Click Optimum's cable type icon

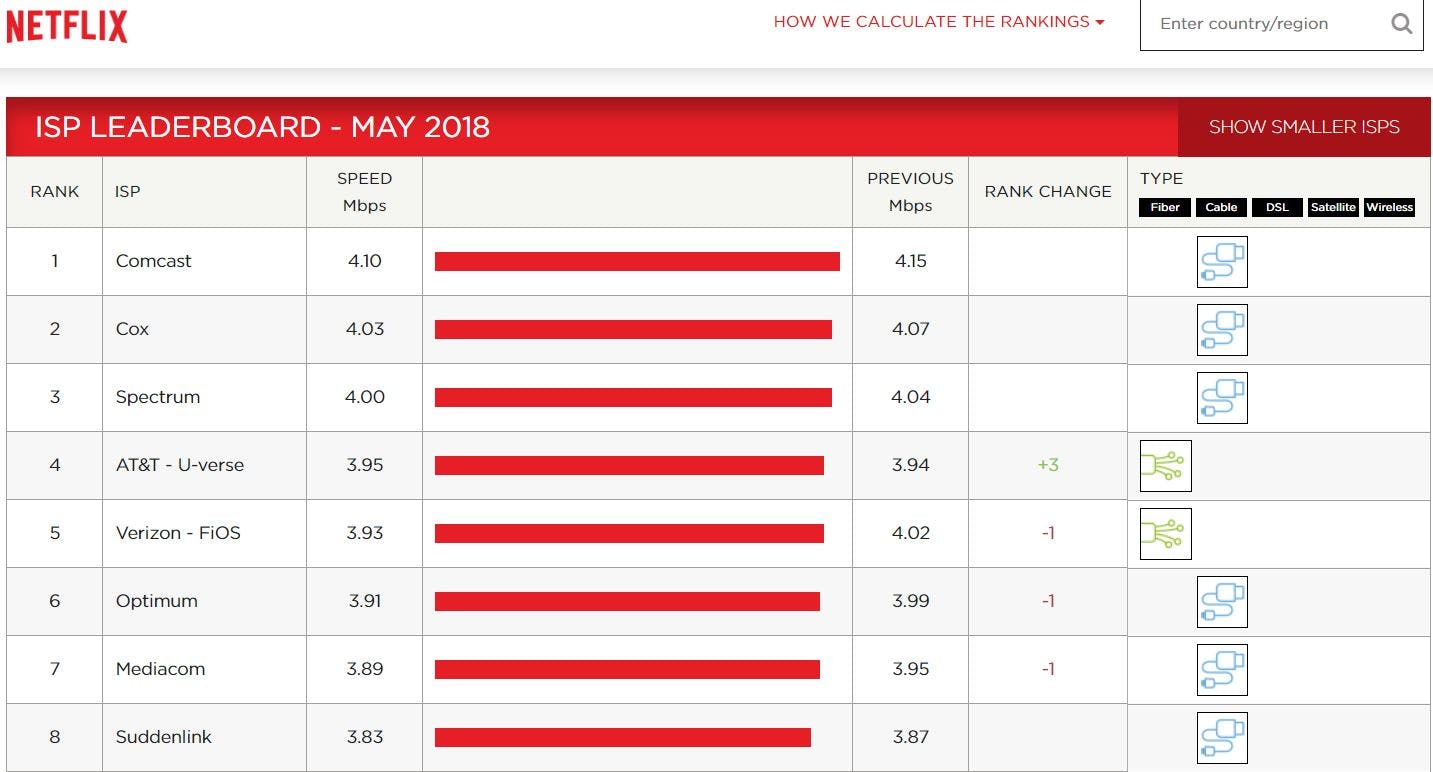(x=1222, y=602)
